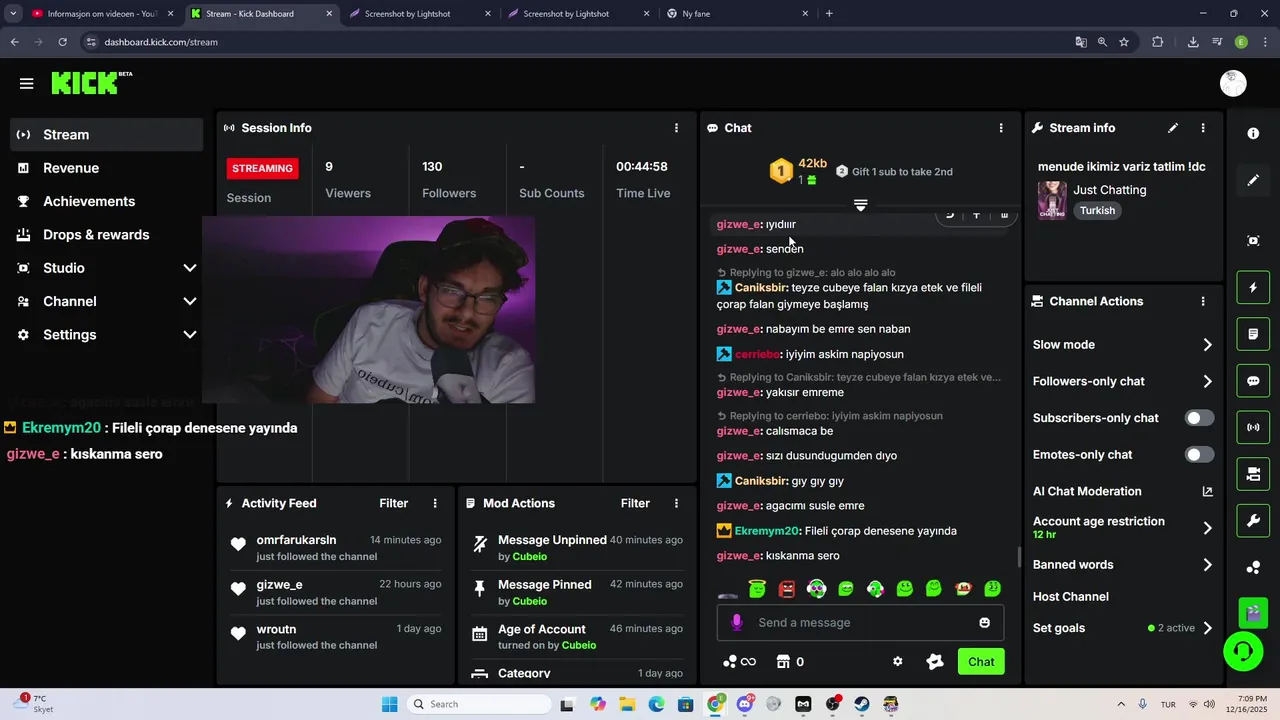Screen dimensions: 1280x720
Task: Open Channel Actions three-dot menu
Action: pyautogui.click(x=1203, y=301)
